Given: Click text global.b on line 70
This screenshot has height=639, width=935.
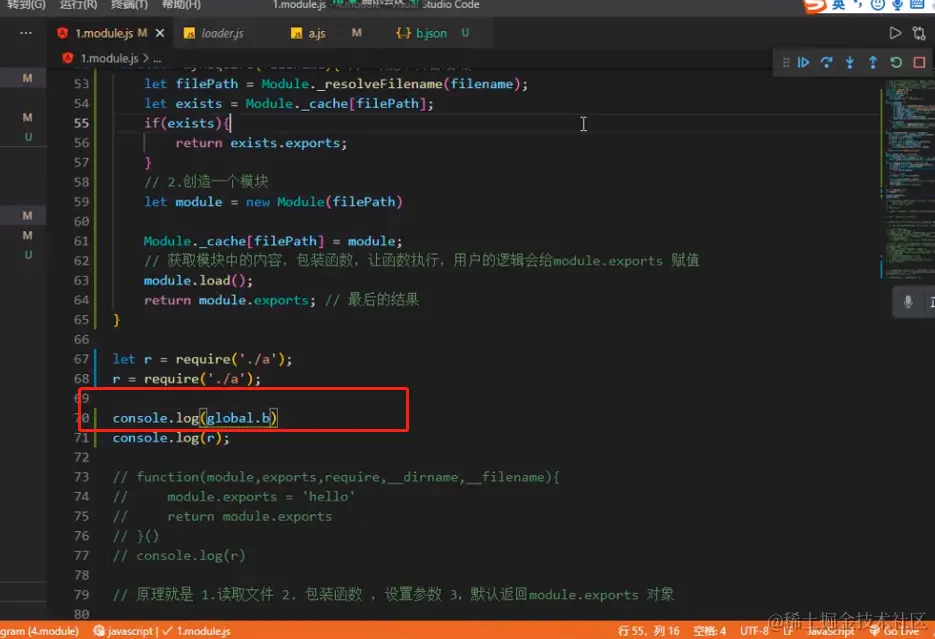Looking at the screenshot, I should pos(238,418).
